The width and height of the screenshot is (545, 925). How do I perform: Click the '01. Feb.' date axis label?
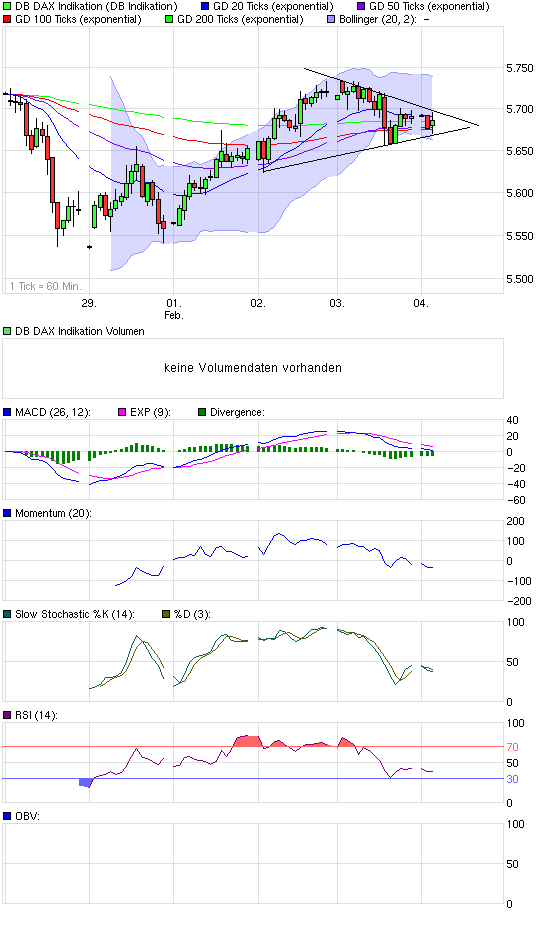pos(173,309)
